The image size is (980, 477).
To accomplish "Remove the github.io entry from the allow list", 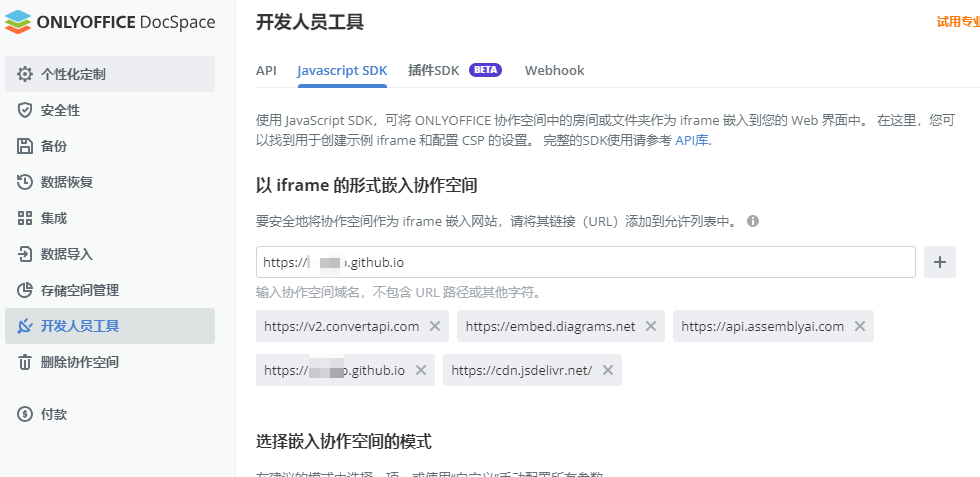I will [421, 370].
